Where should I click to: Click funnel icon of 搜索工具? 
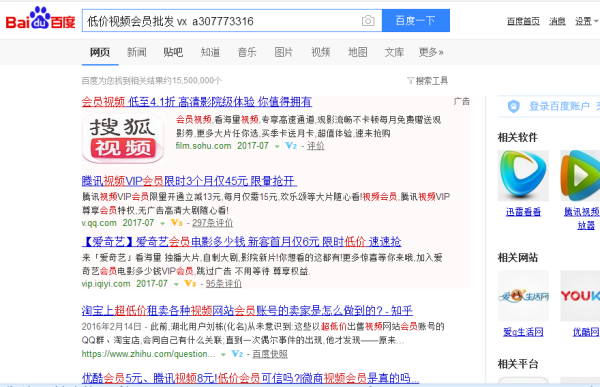(410, 80)
